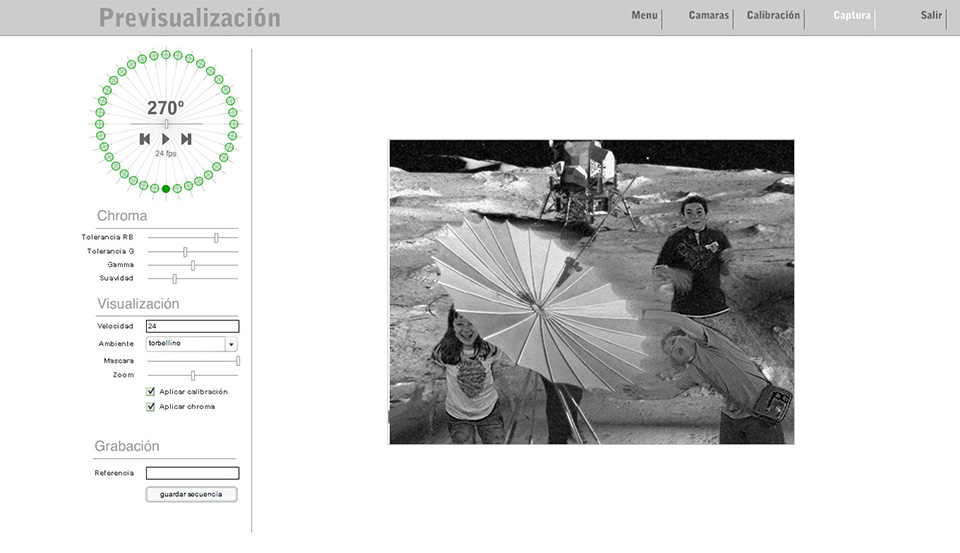The image size is (960, 553).
Task: Adjust the Tolerancia RB slider
Action: (193, 238)
